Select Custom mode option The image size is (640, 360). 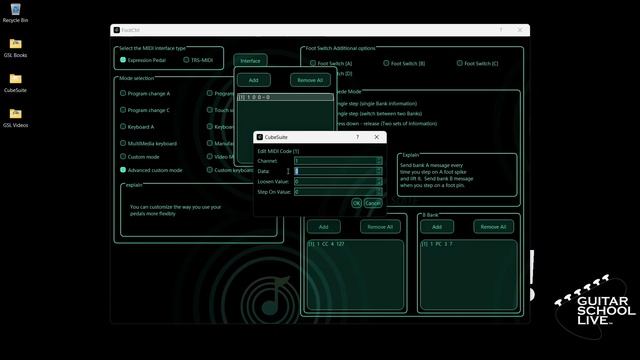[x=123, y=157]
